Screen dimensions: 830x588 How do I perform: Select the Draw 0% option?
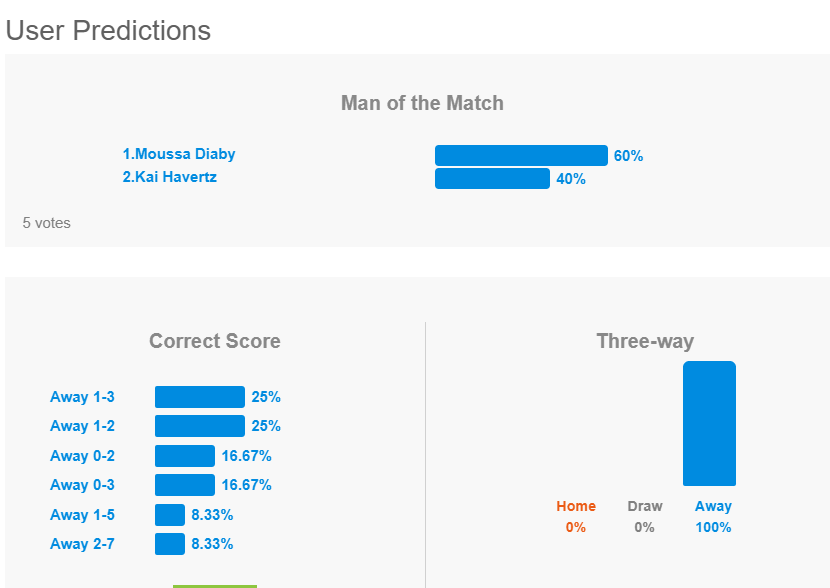(x=645, y=517)
